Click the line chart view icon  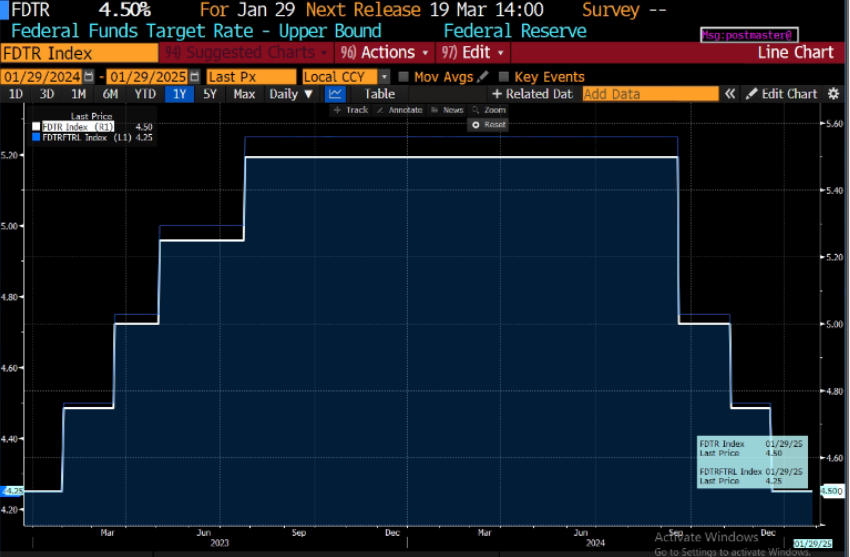pyautogui.click(x=335, y=94)
